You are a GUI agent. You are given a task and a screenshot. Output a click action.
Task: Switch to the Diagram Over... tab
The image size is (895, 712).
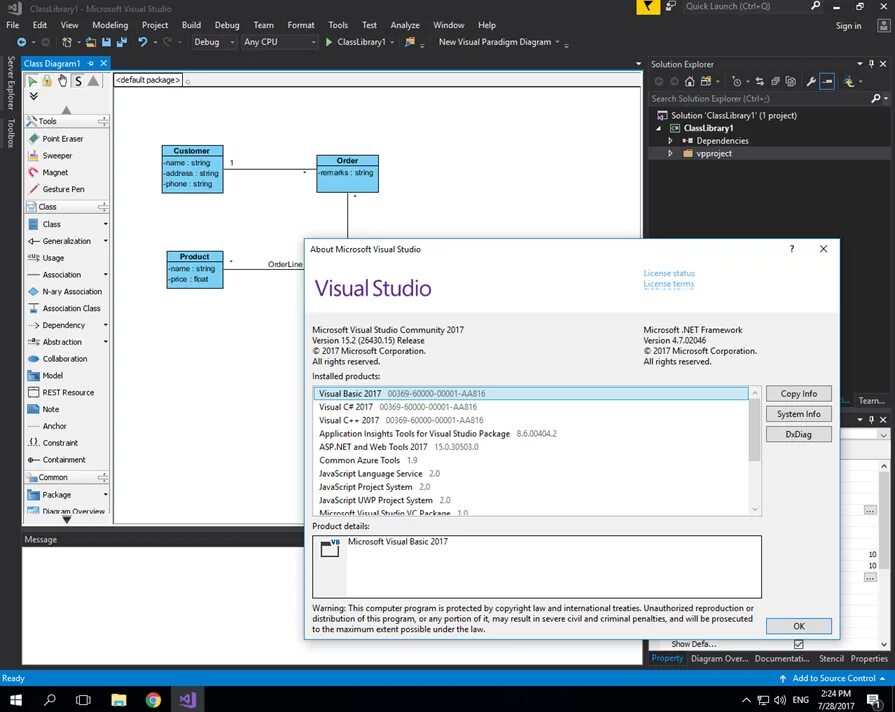[x=719, y=658]
